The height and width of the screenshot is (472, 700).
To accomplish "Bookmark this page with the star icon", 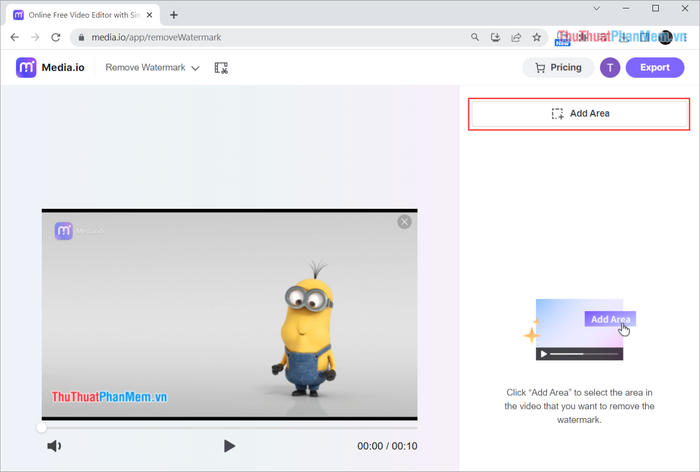I will 537,38.
